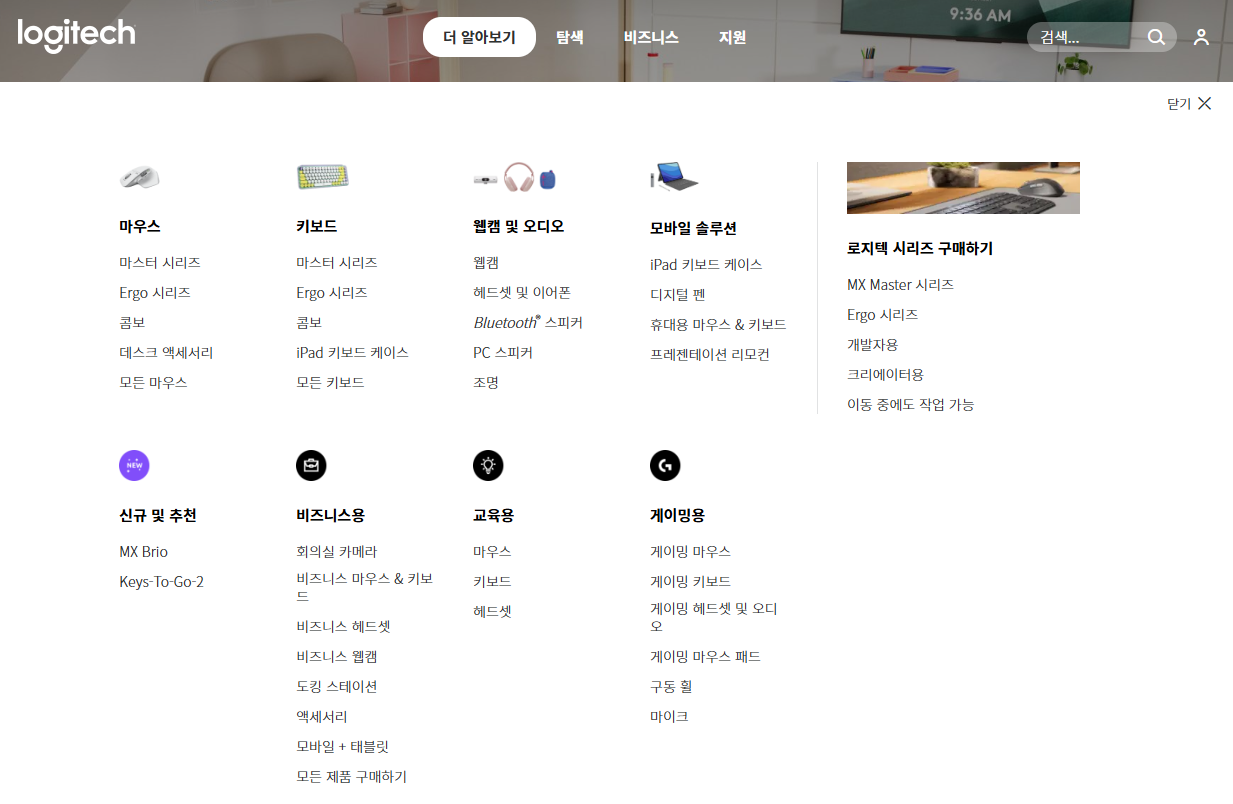Select Ergo 시리즈 under 마우스
1233x804 pixels.
click(x=155, y=292)
